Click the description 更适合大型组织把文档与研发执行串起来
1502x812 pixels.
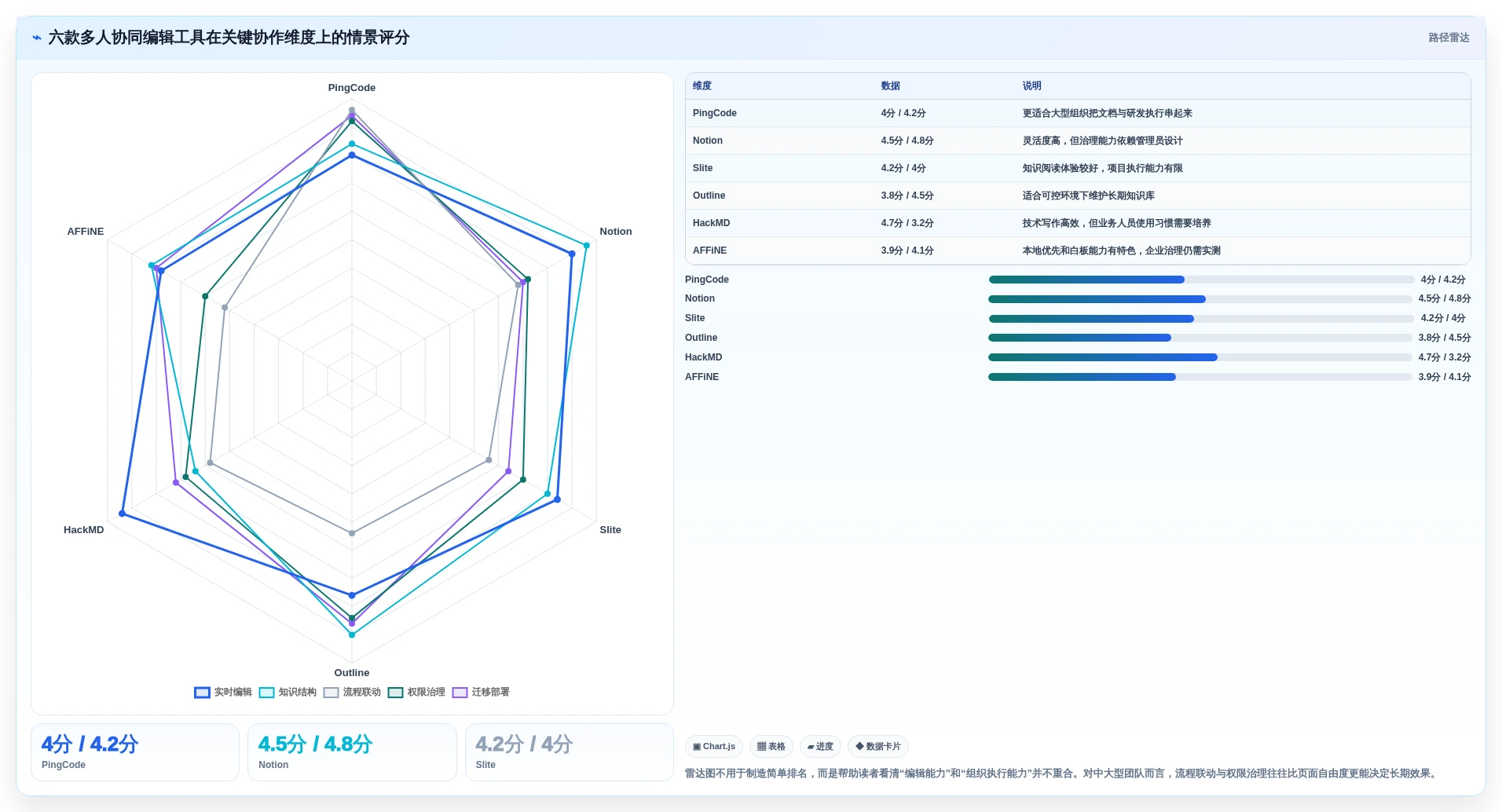(x=1107, y=113)
